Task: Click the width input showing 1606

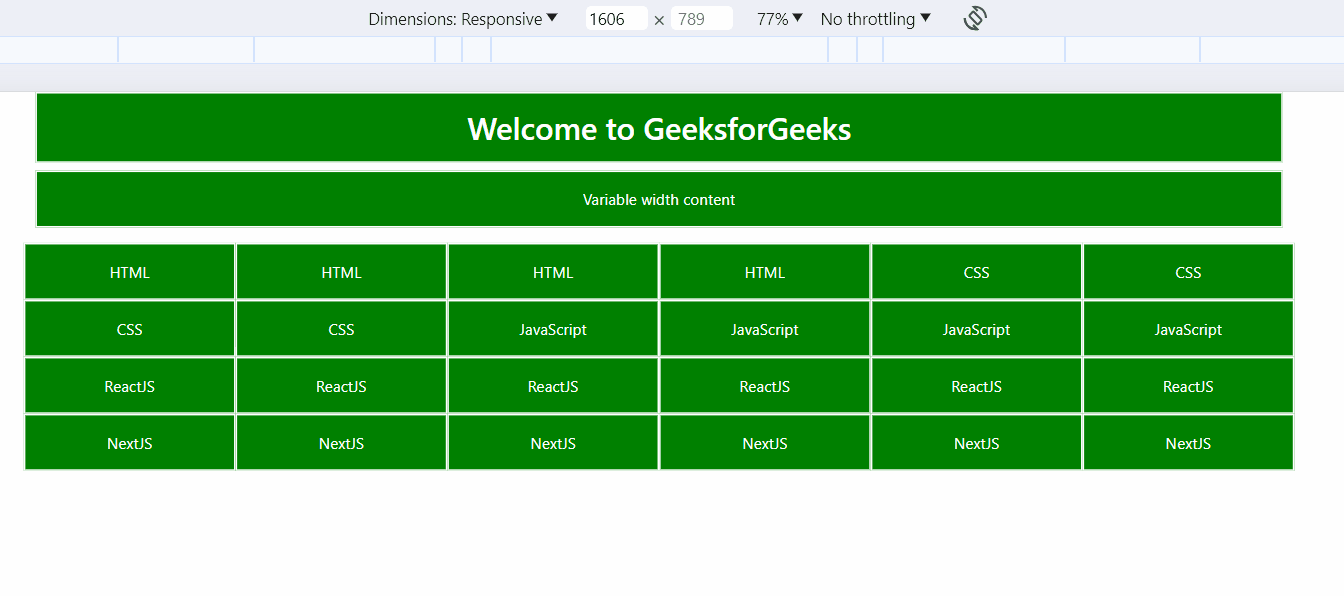Action: click(x=616, y=18)
